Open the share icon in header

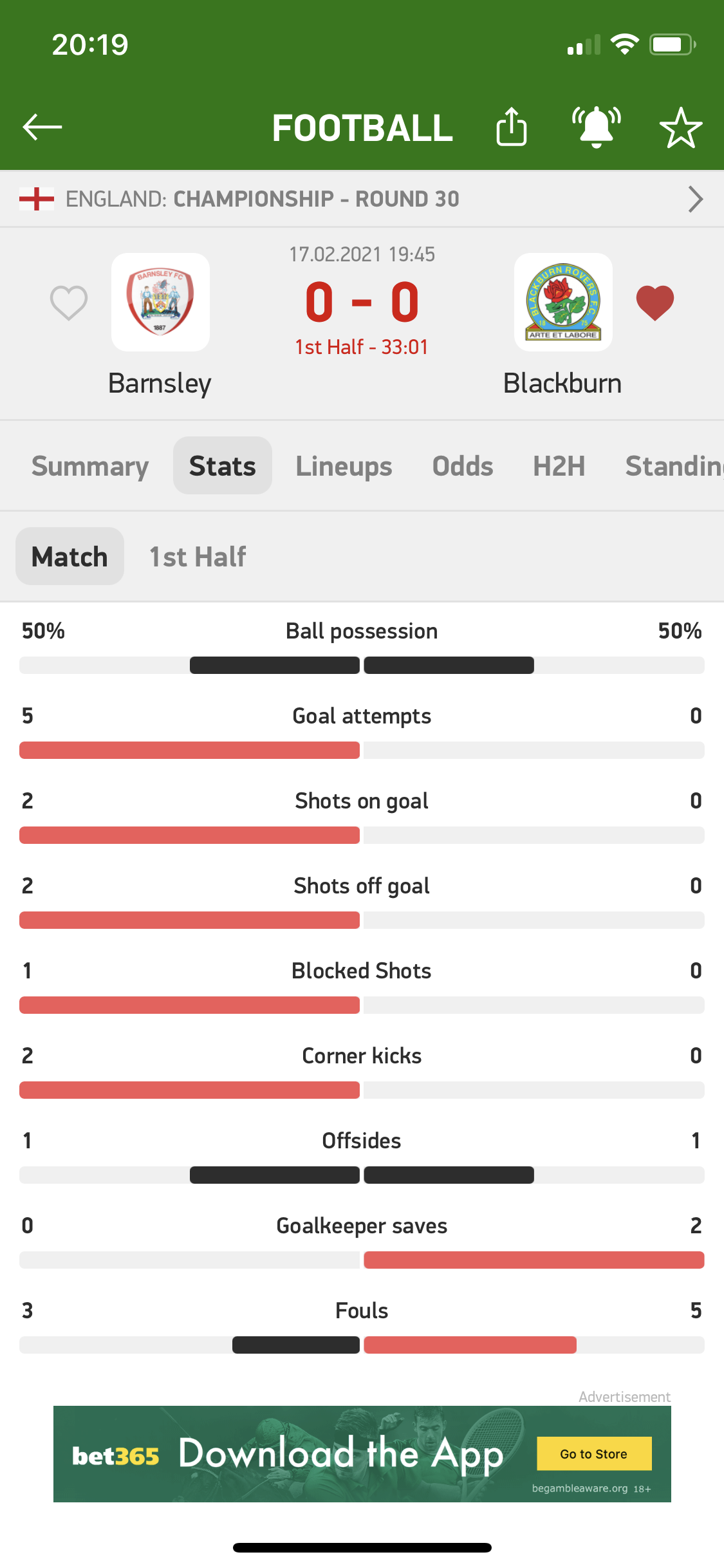512,126
